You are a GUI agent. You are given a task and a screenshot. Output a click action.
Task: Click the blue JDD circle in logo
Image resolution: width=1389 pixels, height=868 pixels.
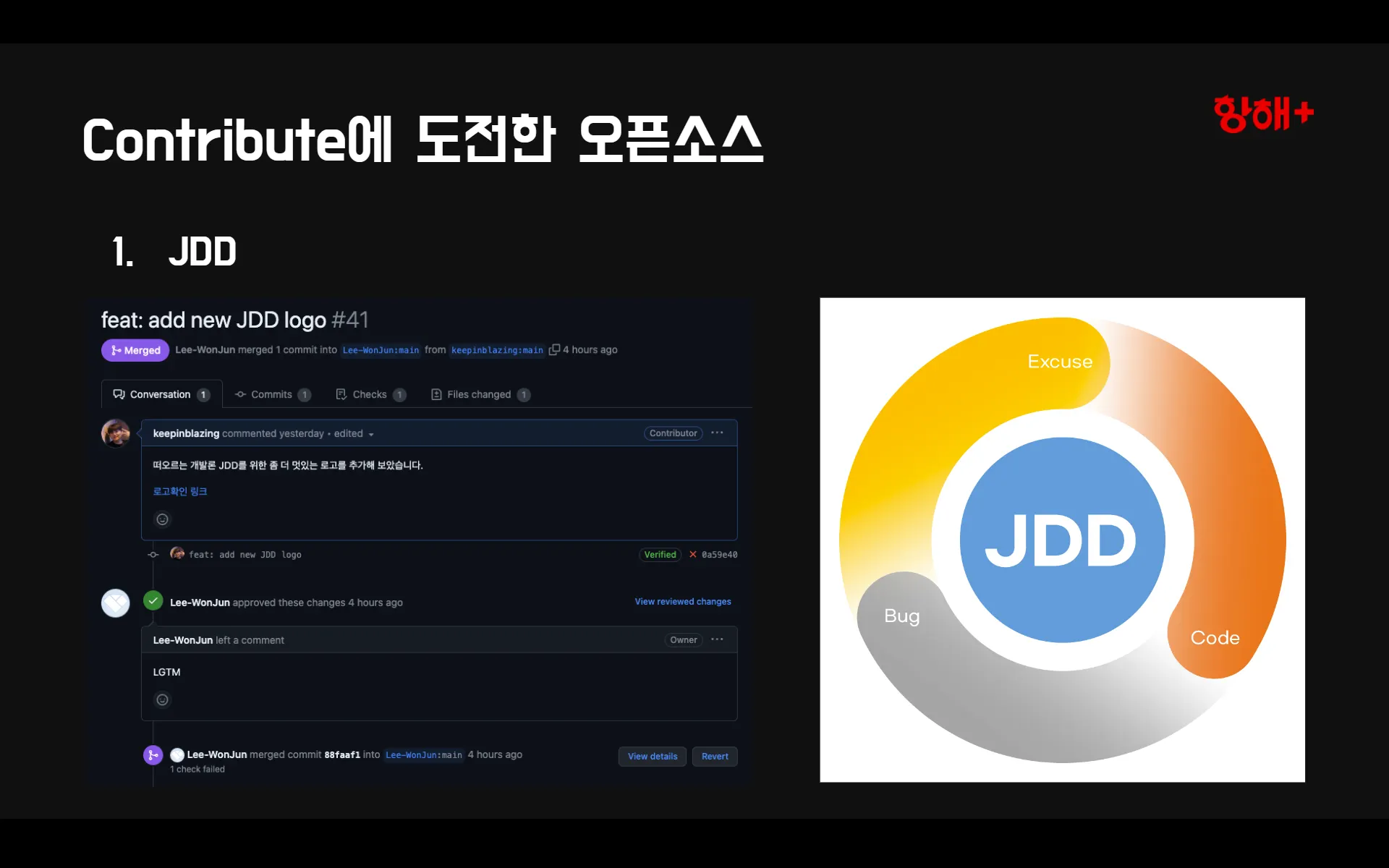point(1061,540)
